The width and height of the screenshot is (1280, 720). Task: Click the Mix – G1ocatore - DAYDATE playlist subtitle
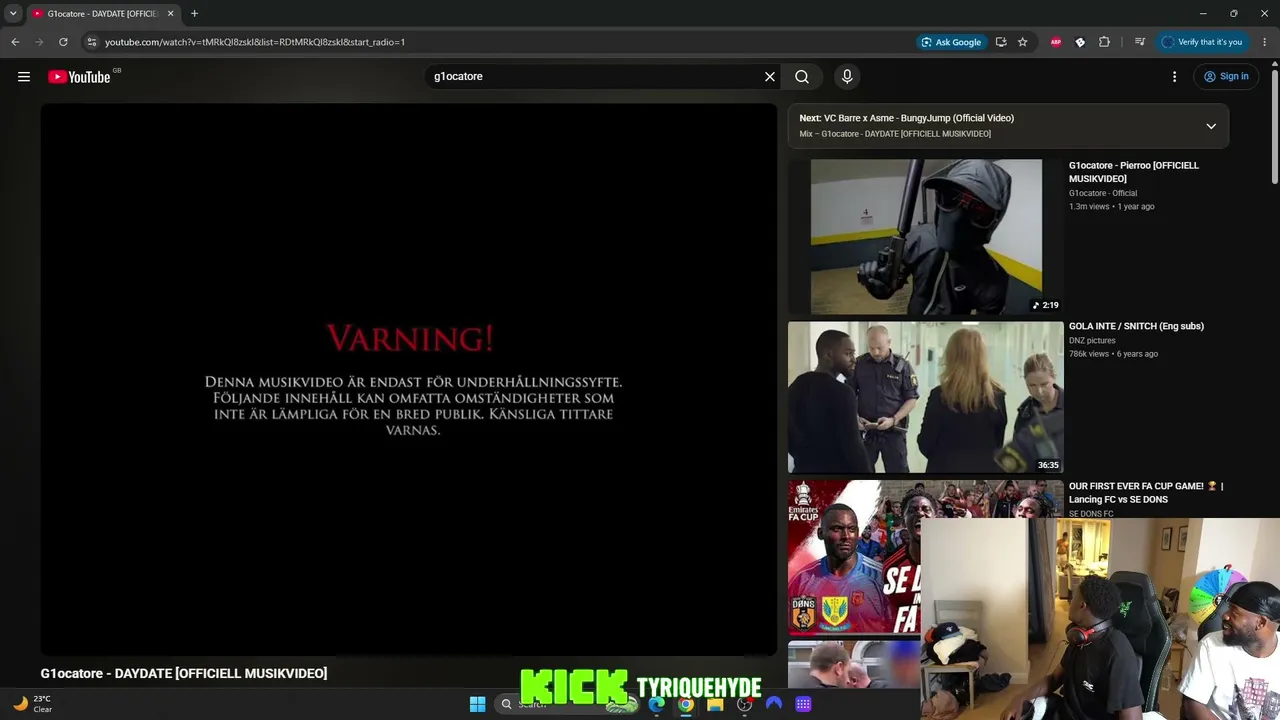(895, 134)
